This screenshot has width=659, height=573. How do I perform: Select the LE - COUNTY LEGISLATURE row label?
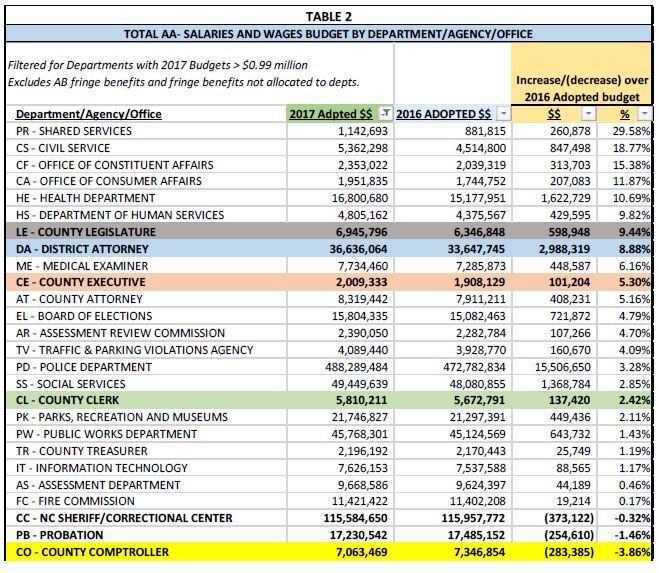point(86,232)
